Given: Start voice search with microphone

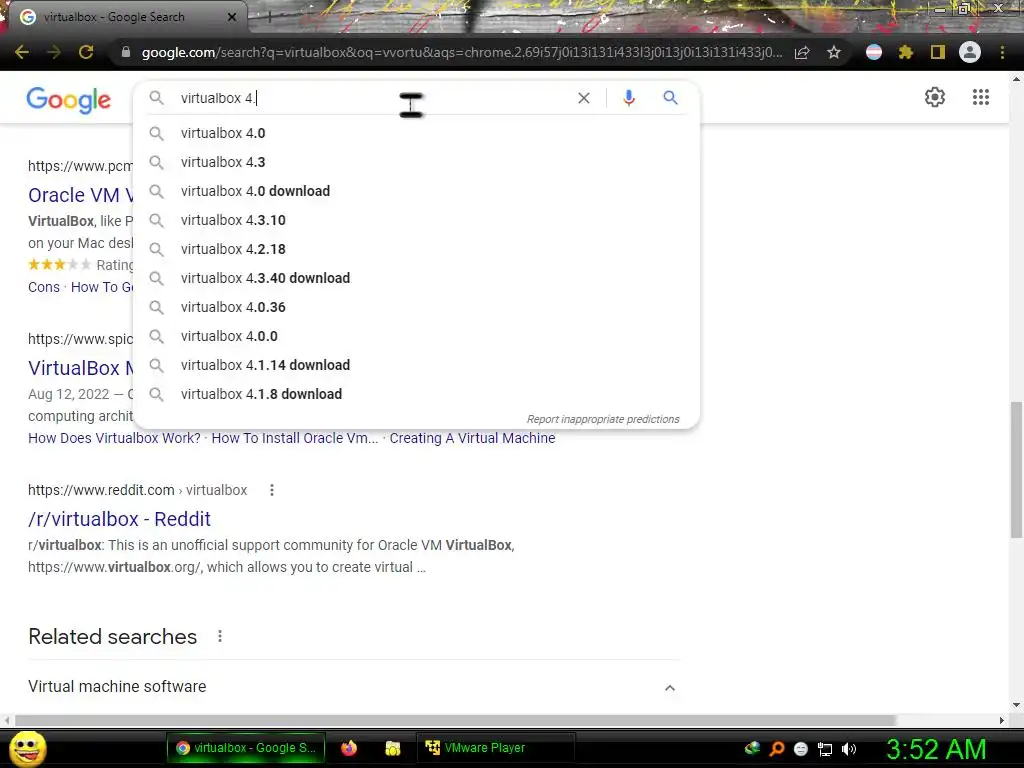Looking at the screenshot, I should 629,98.
